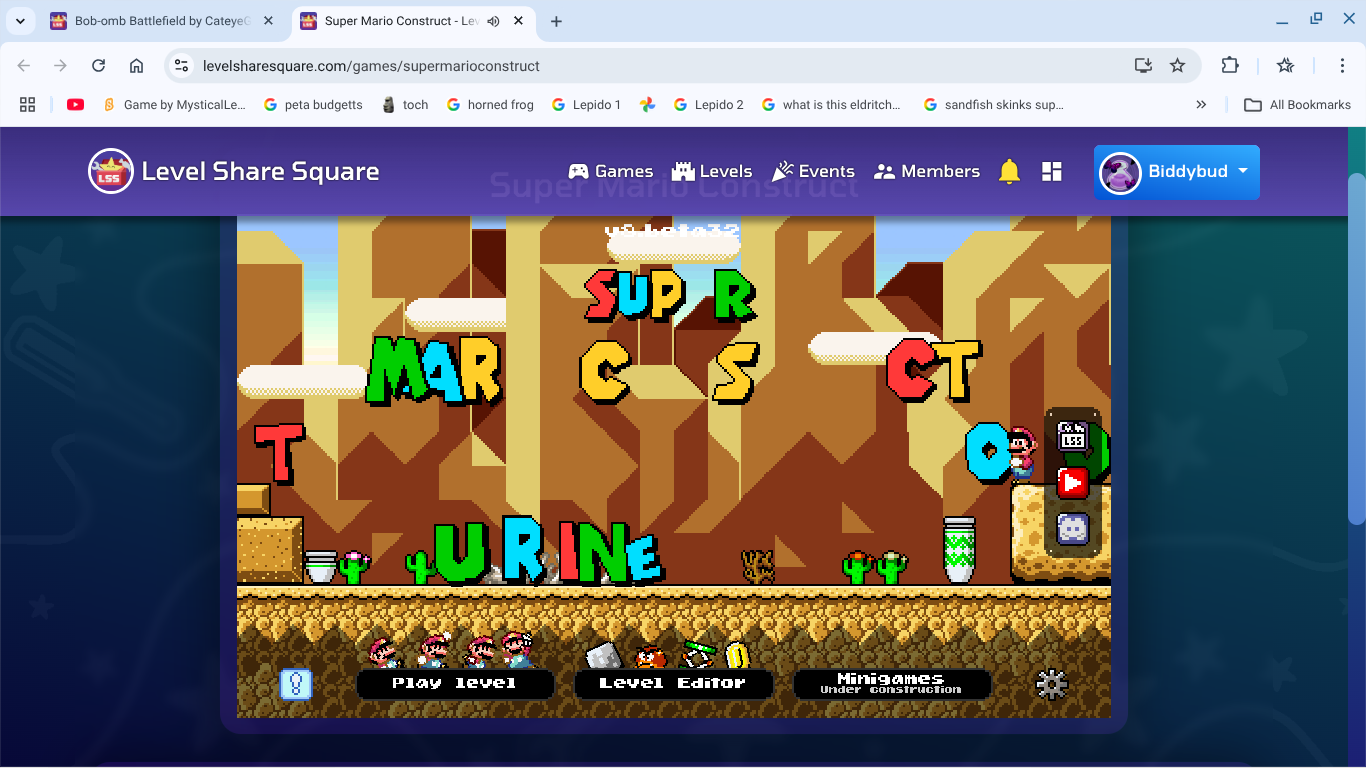This screenshot has width=1366, height=768.
Task: Open the notifications bell
Action: point(1009,172)
